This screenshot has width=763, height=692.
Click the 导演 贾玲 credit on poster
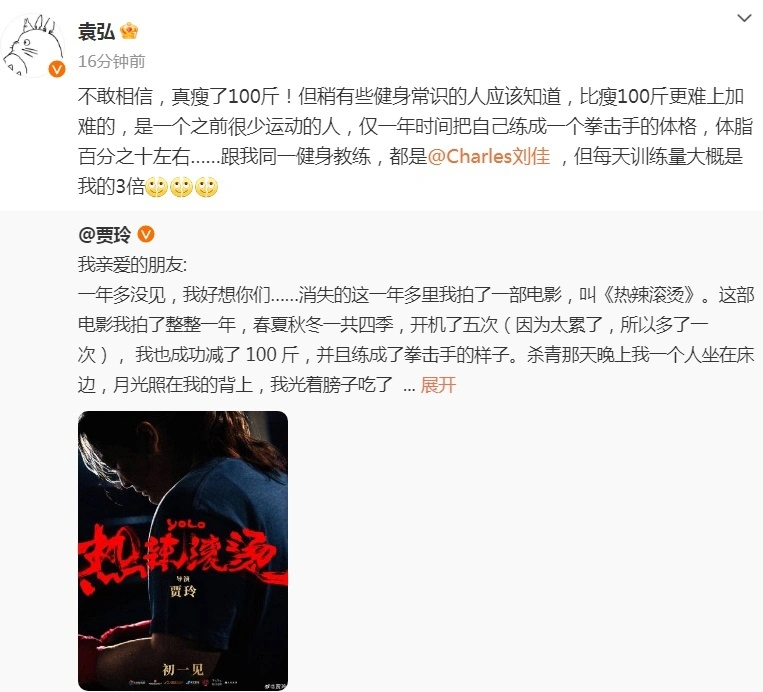pyautogui.click(x=183, y=587)
